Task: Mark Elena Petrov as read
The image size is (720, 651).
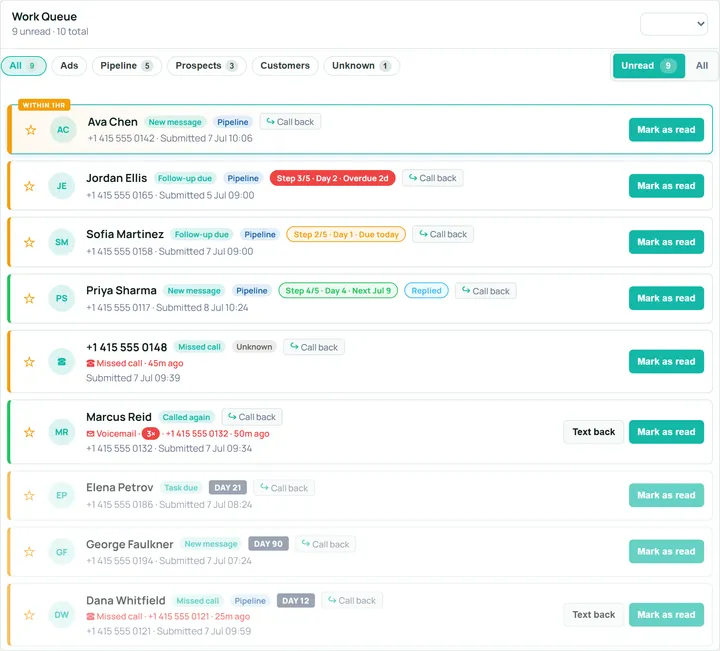Action: click(666, 495)
